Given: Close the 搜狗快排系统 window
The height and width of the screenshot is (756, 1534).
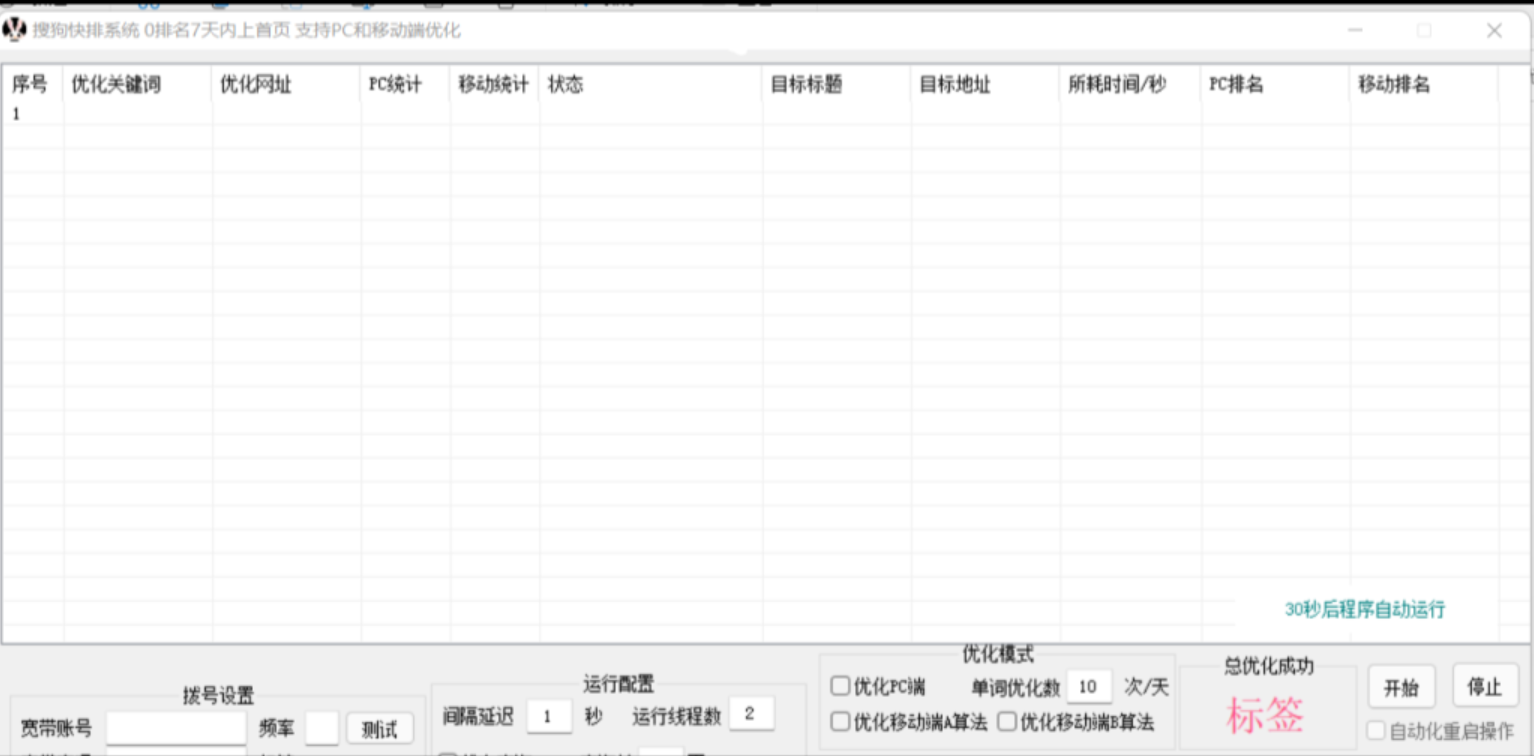Looking at the screenshot, I should coord(1494,31).
